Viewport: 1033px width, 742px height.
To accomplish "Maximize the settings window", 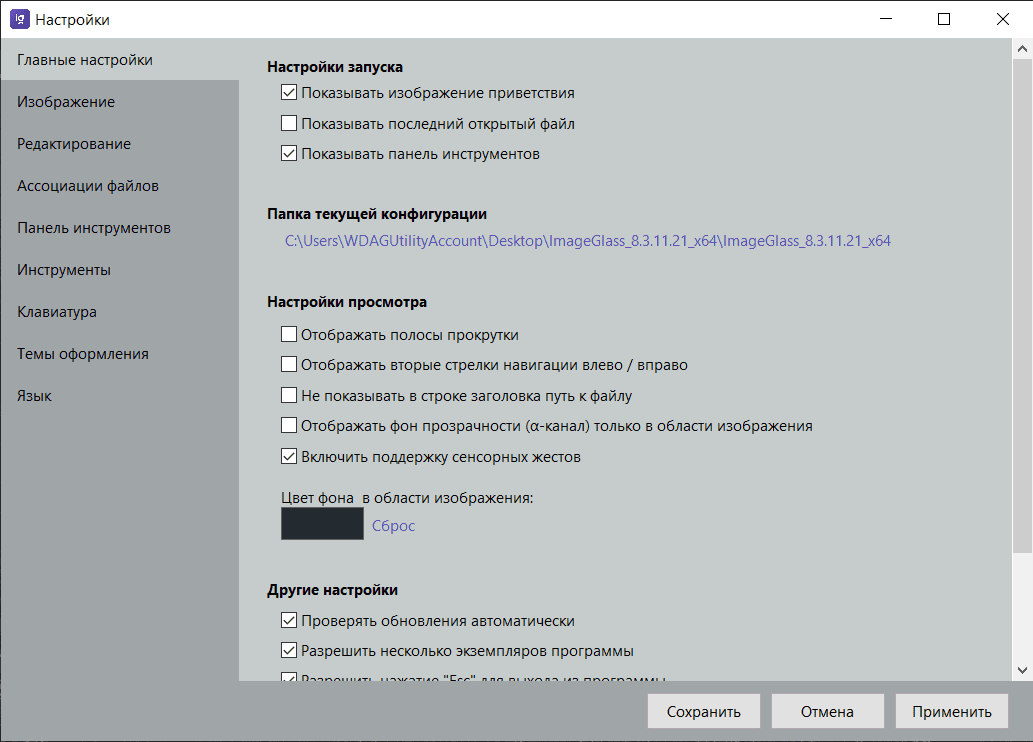I will (944, 19).
